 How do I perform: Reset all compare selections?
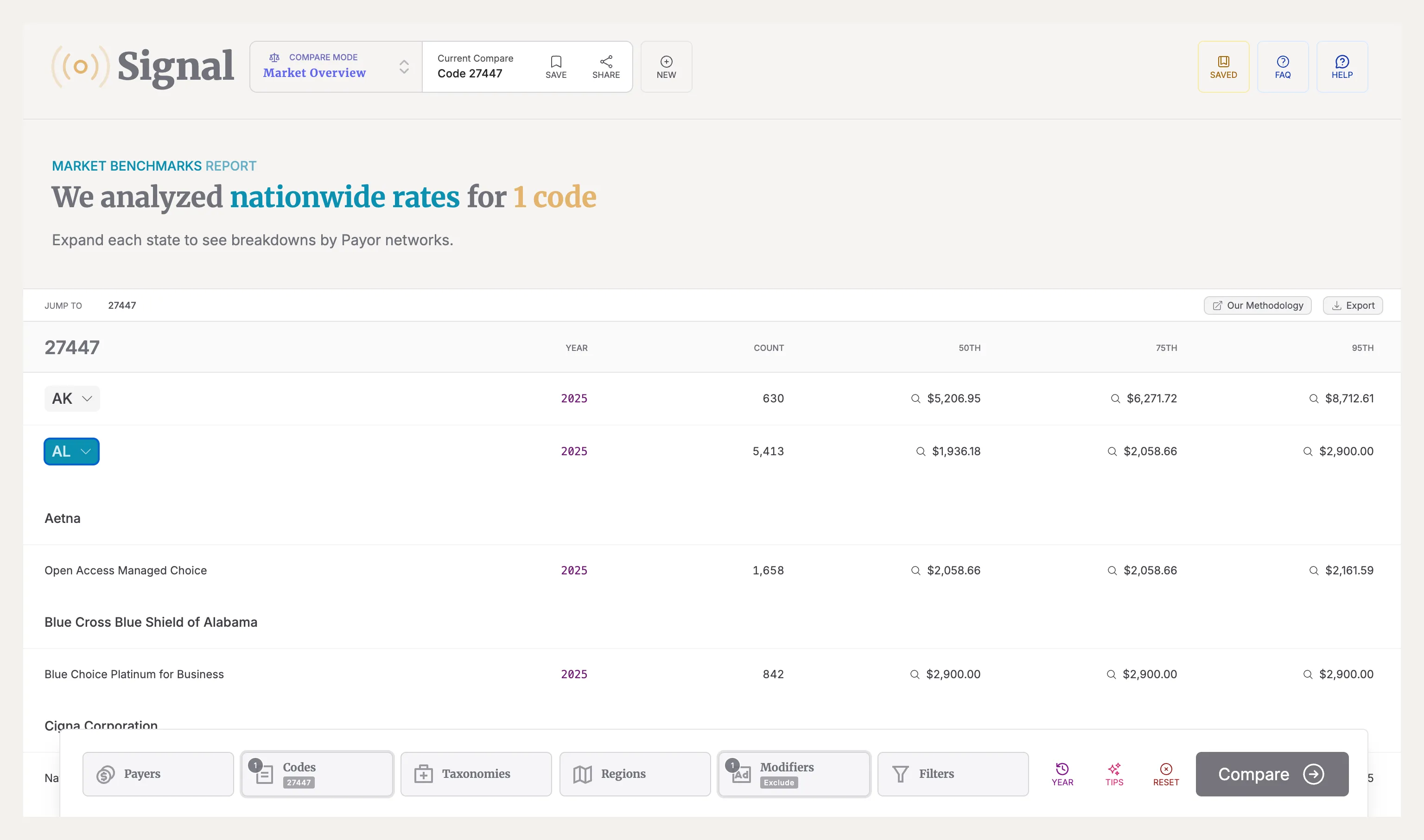pos(1166,774)
